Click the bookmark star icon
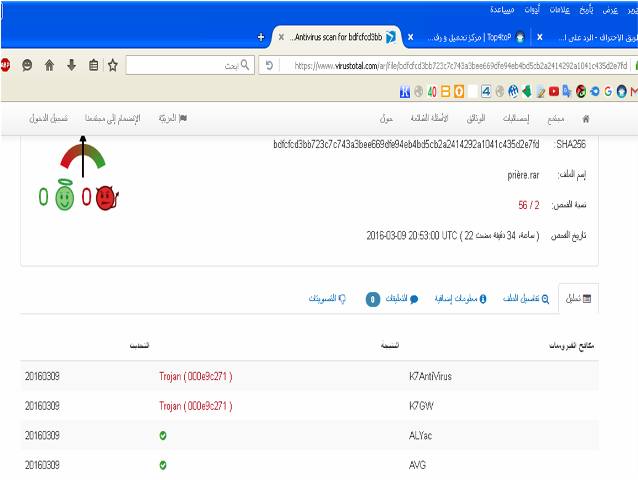Viewport: 638px width, 480px height. 113,65
